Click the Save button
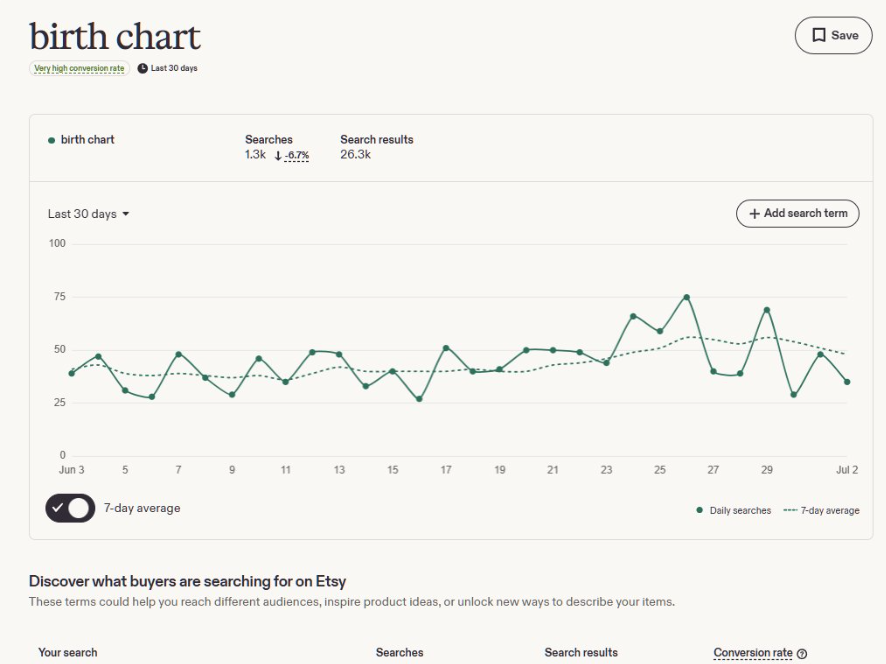 coord(833,35)
